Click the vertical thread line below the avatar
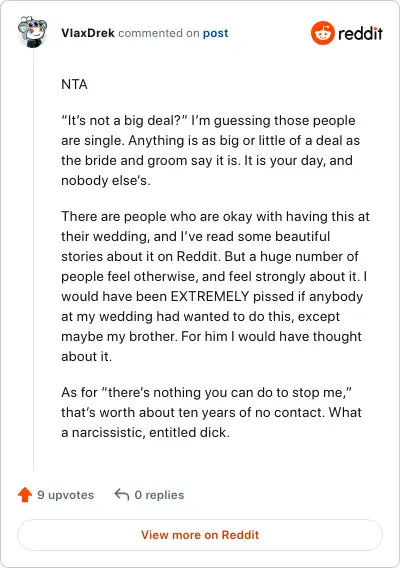Screen dimensions: 400x568 click(x=34, y=259)
